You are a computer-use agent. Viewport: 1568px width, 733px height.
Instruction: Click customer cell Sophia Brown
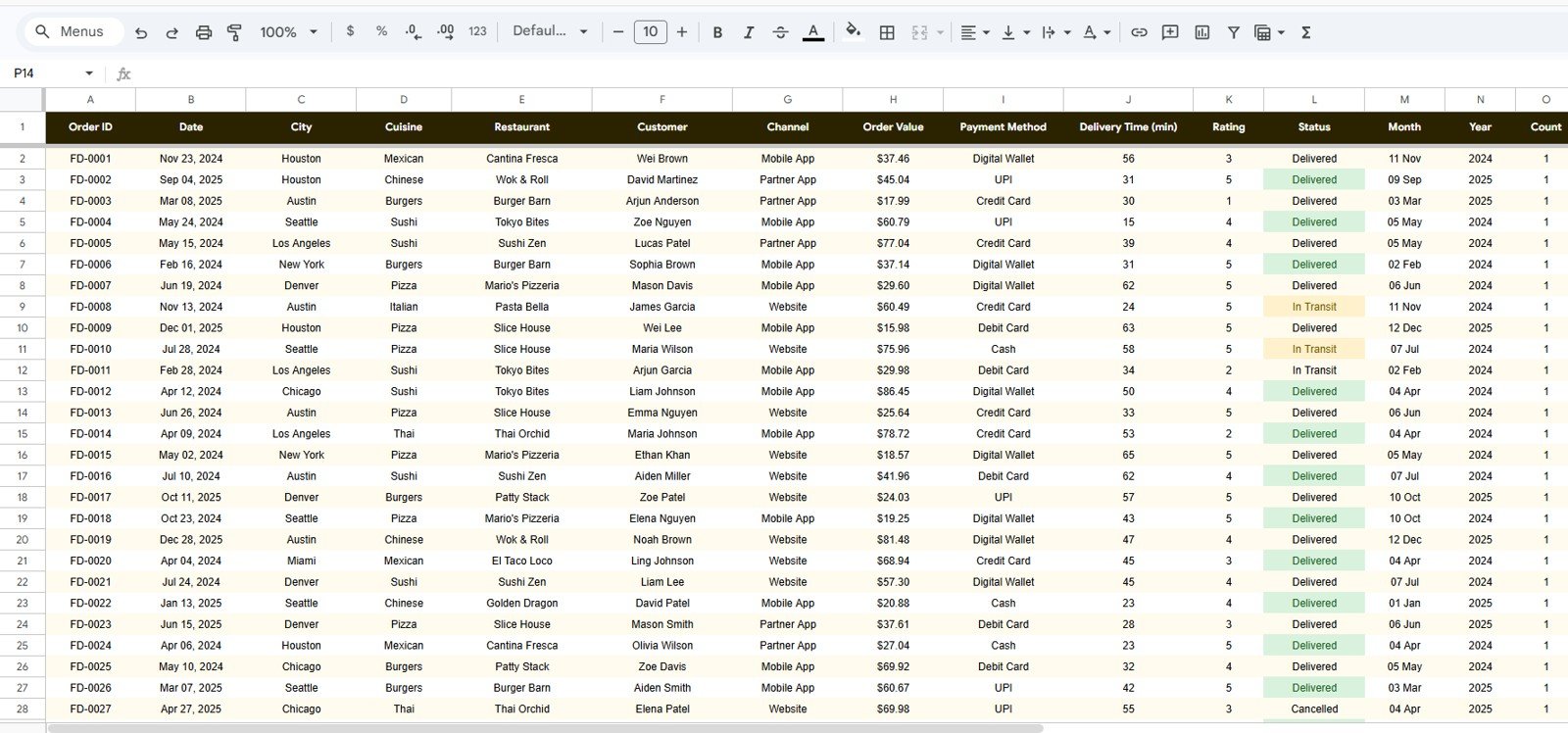(661, 265)
